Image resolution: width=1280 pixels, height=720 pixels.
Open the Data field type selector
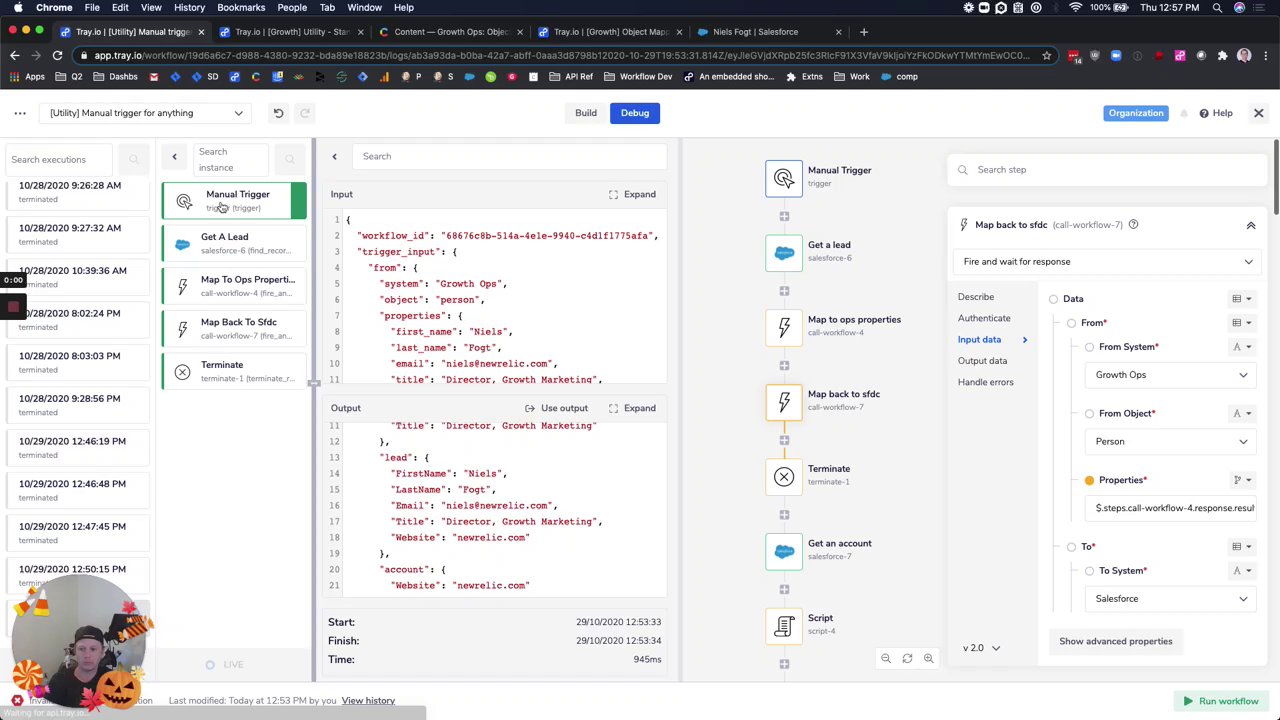(1242, 299)
